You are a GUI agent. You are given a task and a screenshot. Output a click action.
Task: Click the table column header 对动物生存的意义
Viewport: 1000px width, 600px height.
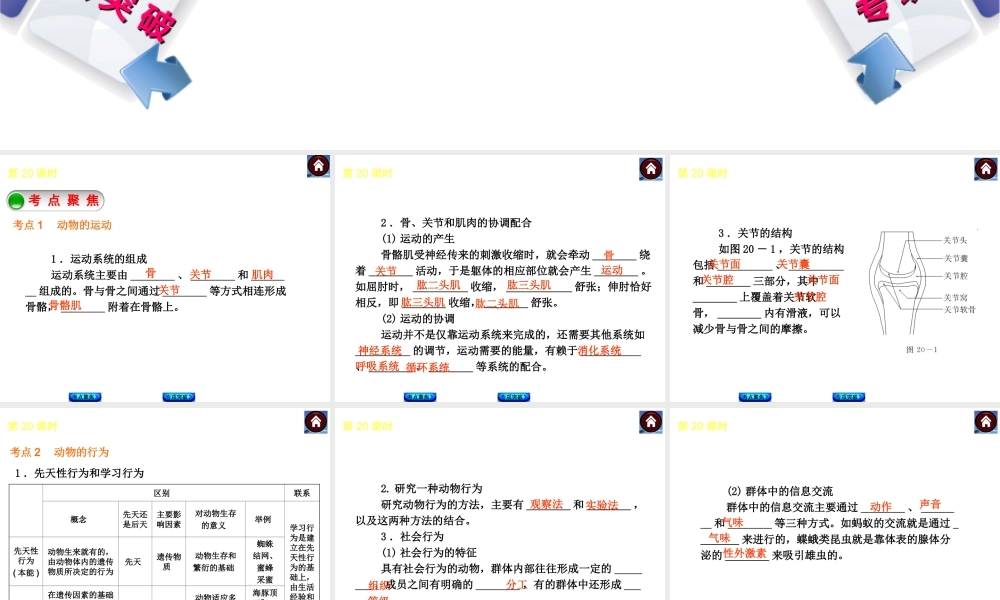215,519
